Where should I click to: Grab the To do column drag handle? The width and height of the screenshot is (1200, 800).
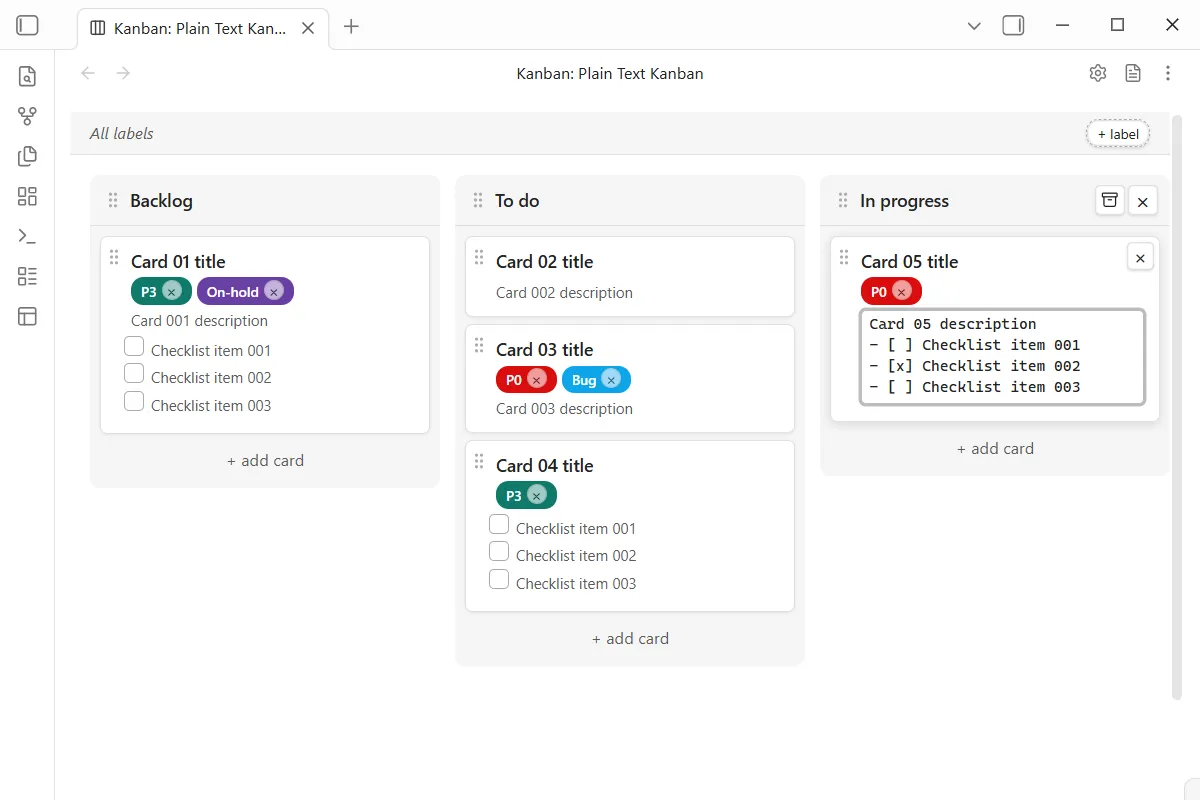point(478,200)
